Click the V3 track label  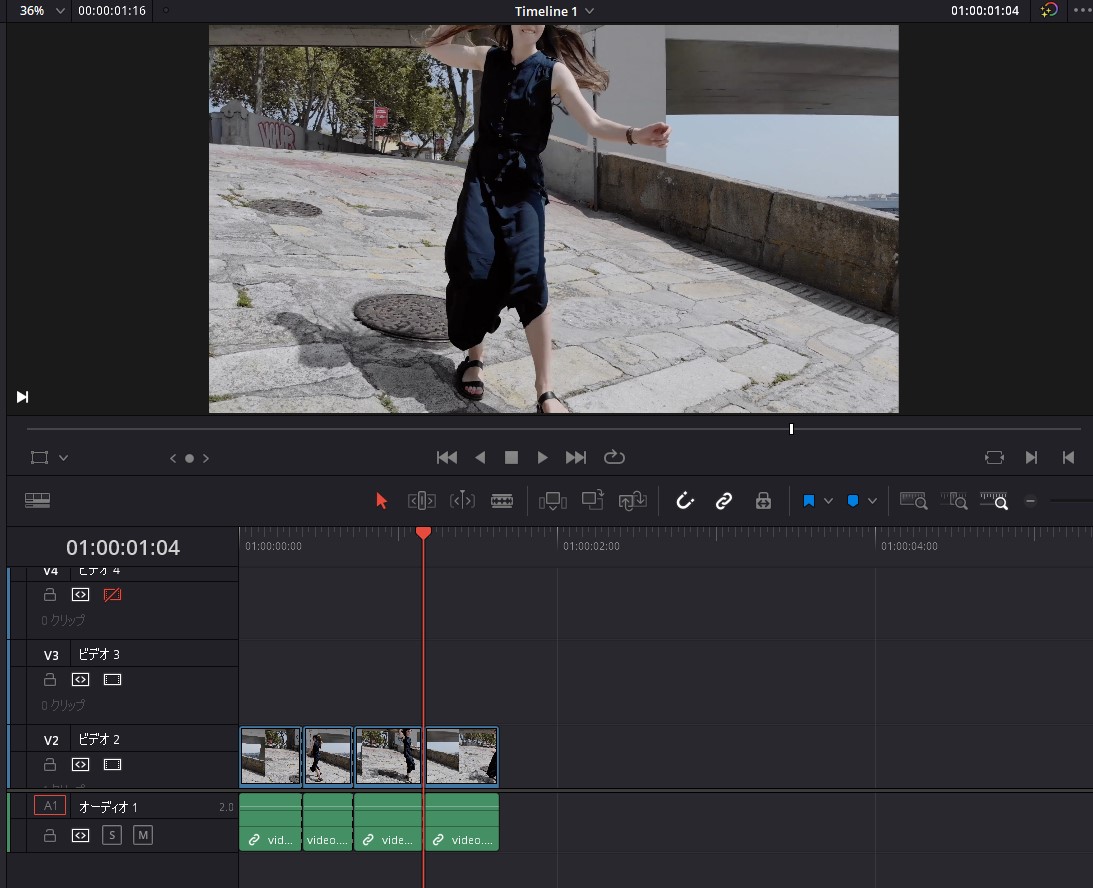click(x=51, y=655)
